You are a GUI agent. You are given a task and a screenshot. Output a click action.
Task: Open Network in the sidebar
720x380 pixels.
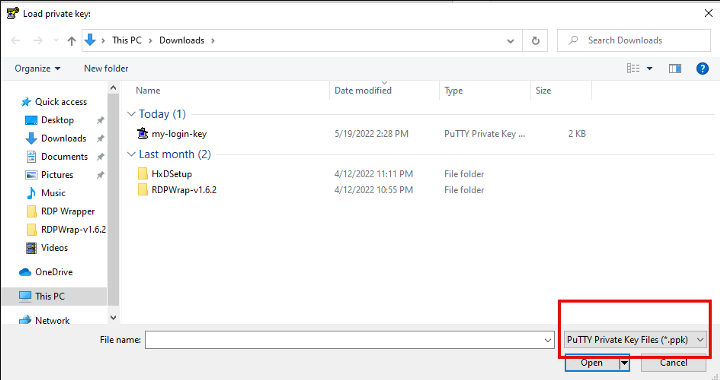tap(52, 320)
